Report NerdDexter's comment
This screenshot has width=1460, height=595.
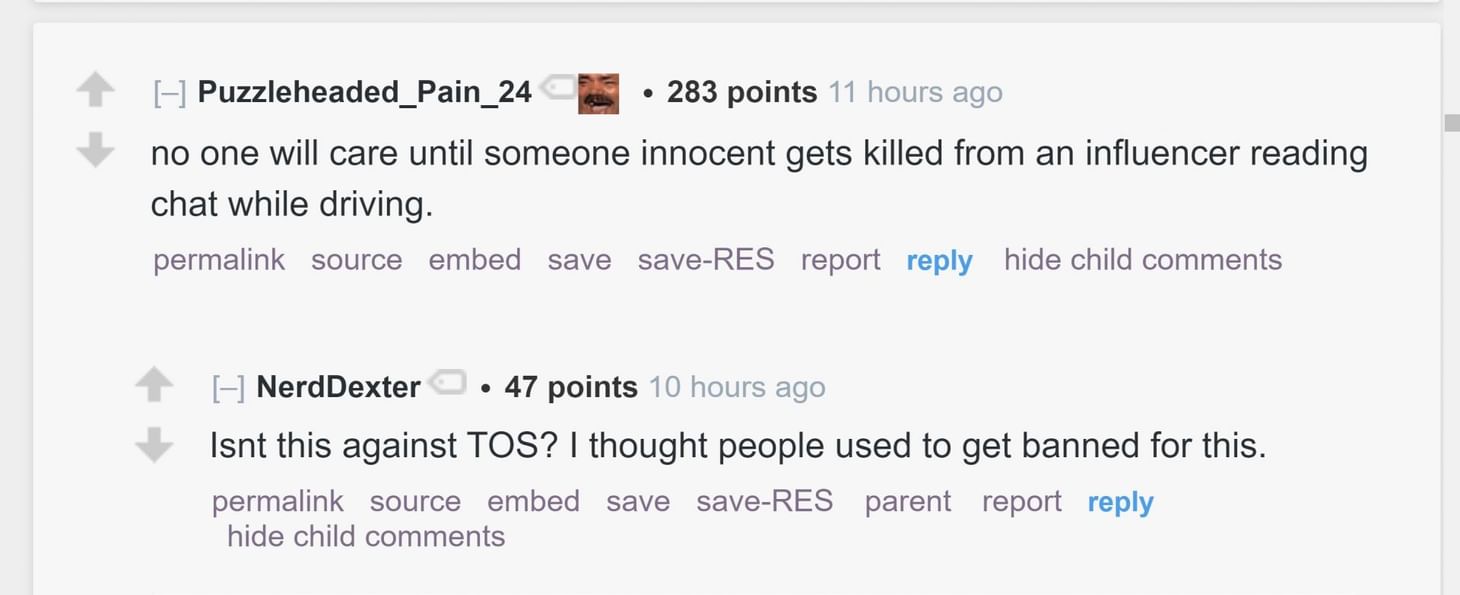click(x=1020, y=501)
